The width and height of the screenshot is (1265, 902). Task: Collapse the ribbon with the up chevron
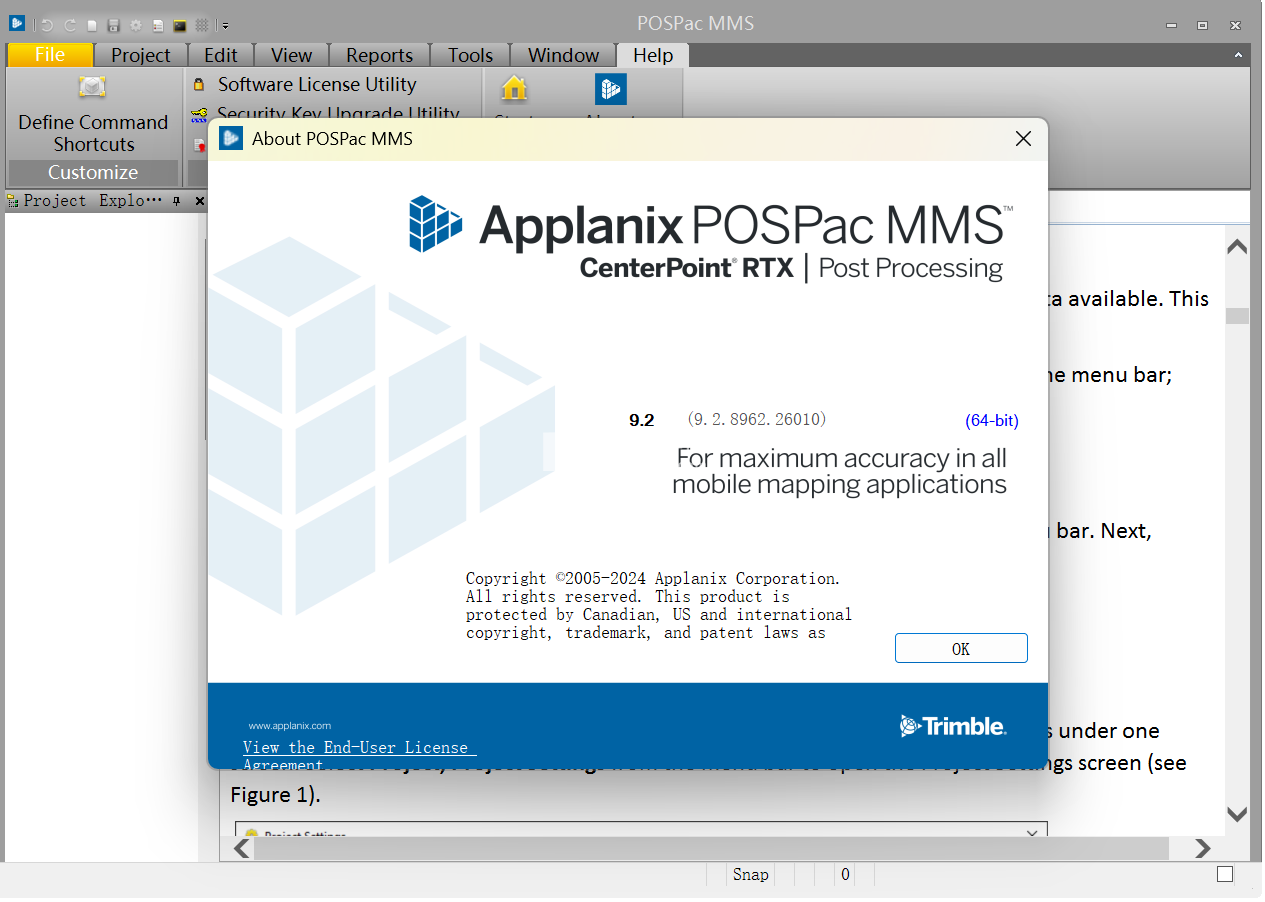(1239, 55)
